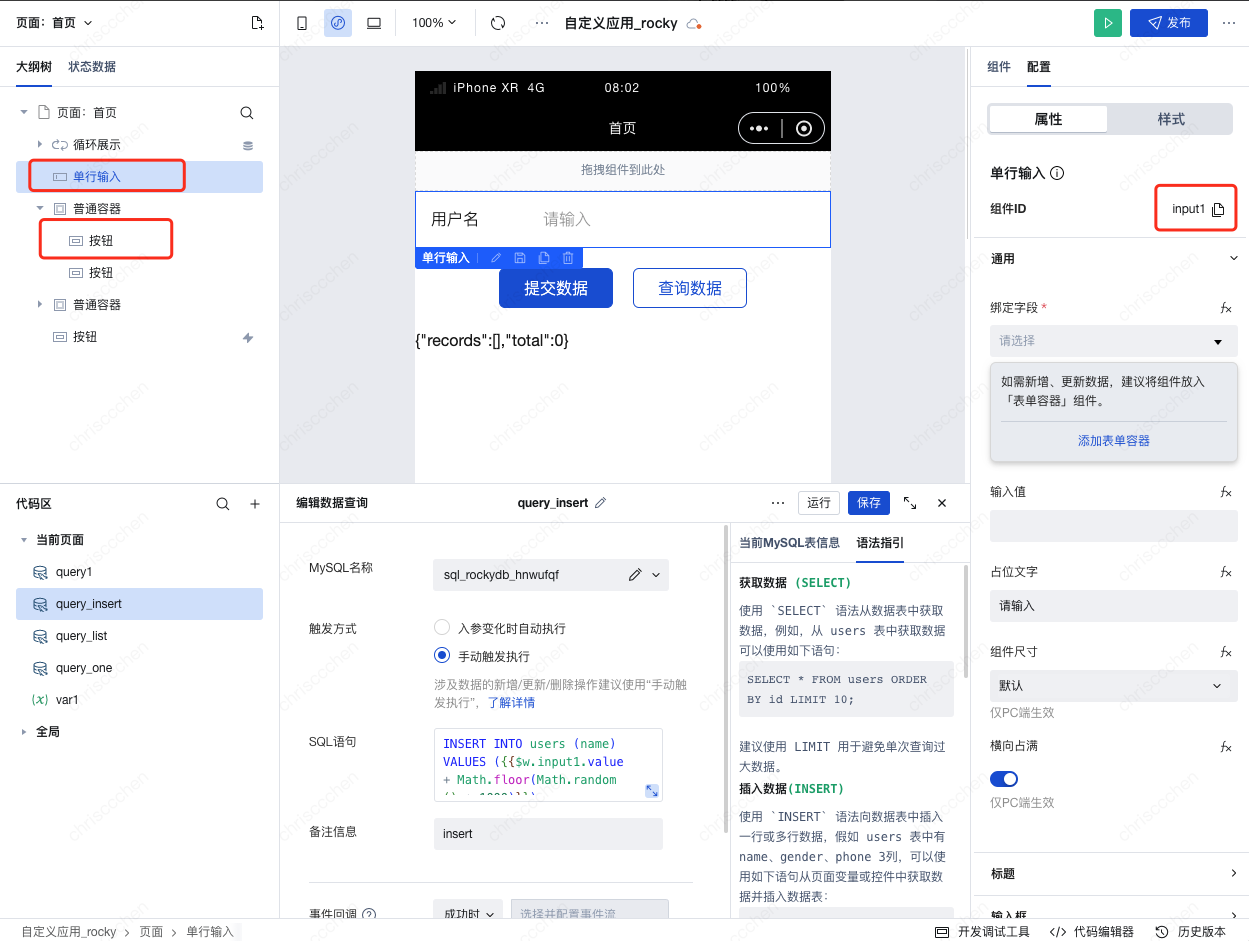
Task: Open fx expression for 横向占满
Action: (1225, 746)
